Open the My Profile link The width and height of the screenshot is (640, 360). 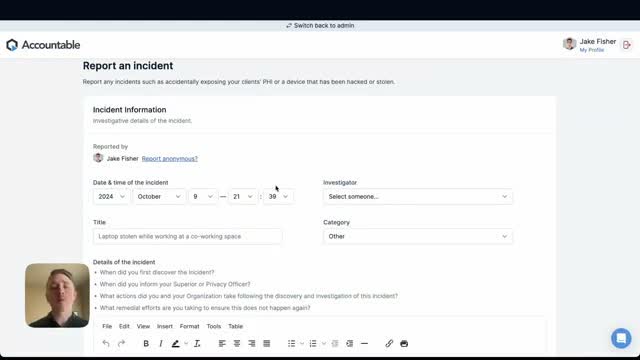click(592, 50)
